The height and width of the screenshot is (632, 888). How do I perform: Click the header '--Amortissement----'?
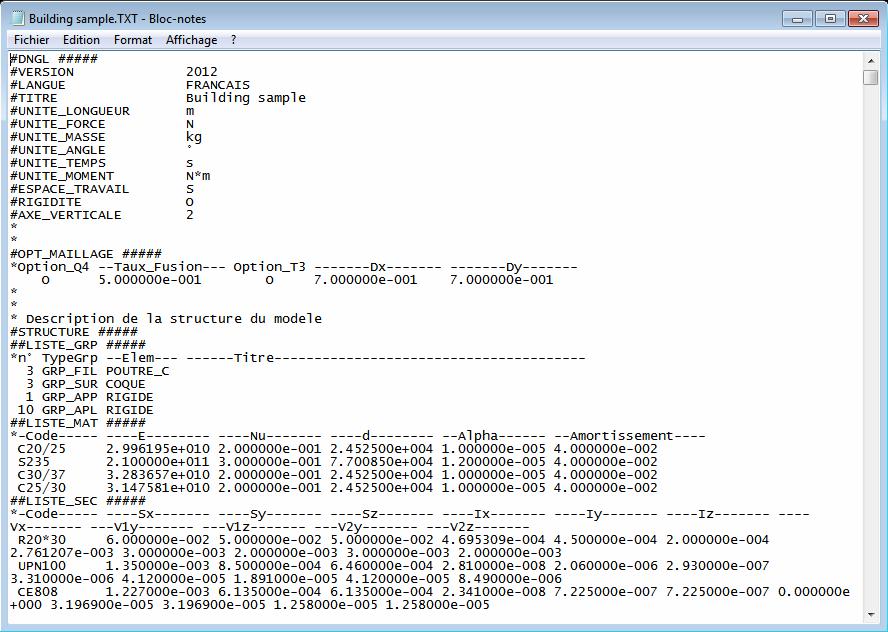(630, 437)
